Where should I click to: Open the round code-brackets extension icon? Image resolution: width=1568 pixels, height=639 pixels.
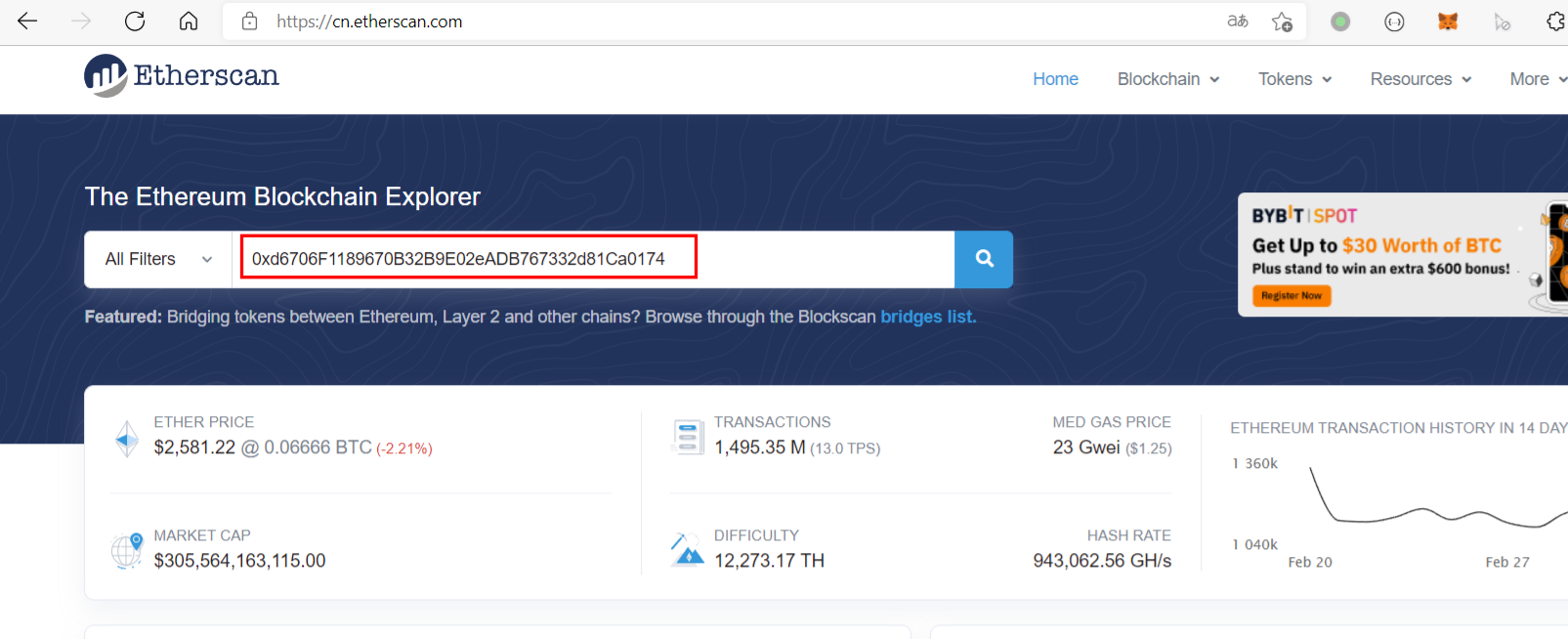point(1394,21)
